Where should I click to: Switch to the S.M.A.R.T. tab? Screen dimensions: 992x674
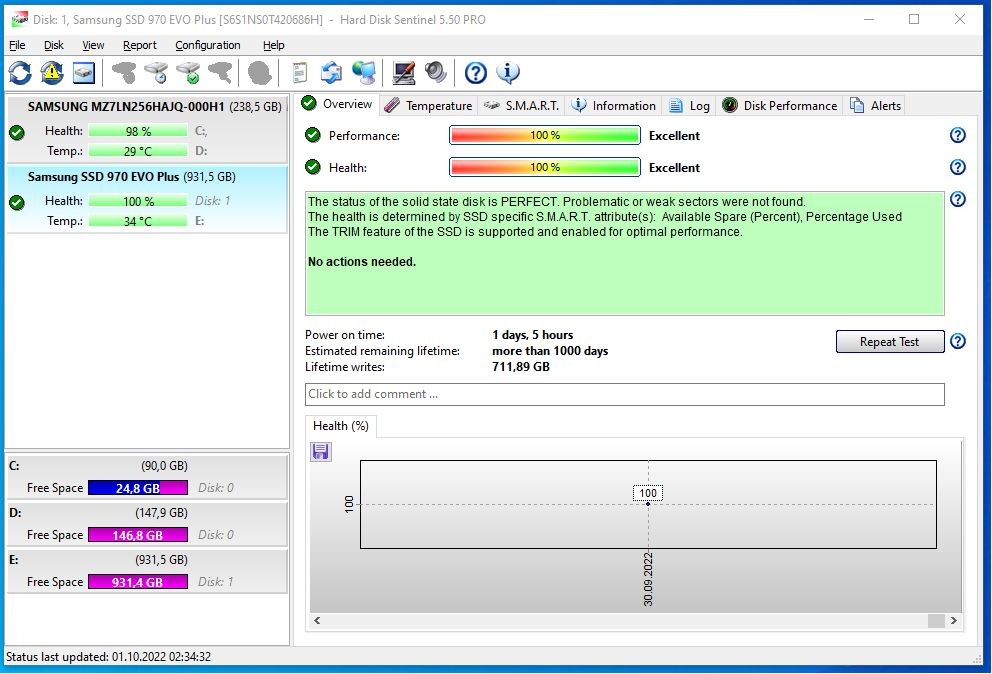521,106
